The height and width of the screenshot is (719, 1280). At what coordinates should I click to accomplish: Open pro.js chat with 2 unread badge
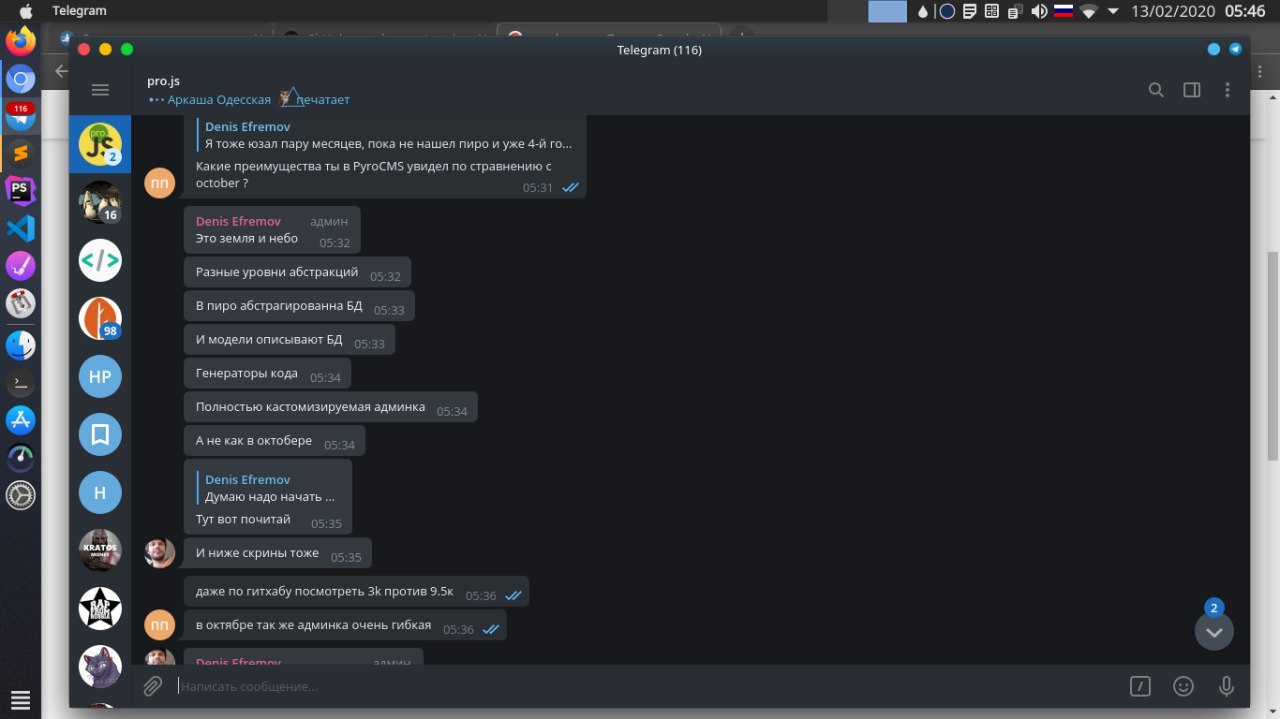click(100, 144)
